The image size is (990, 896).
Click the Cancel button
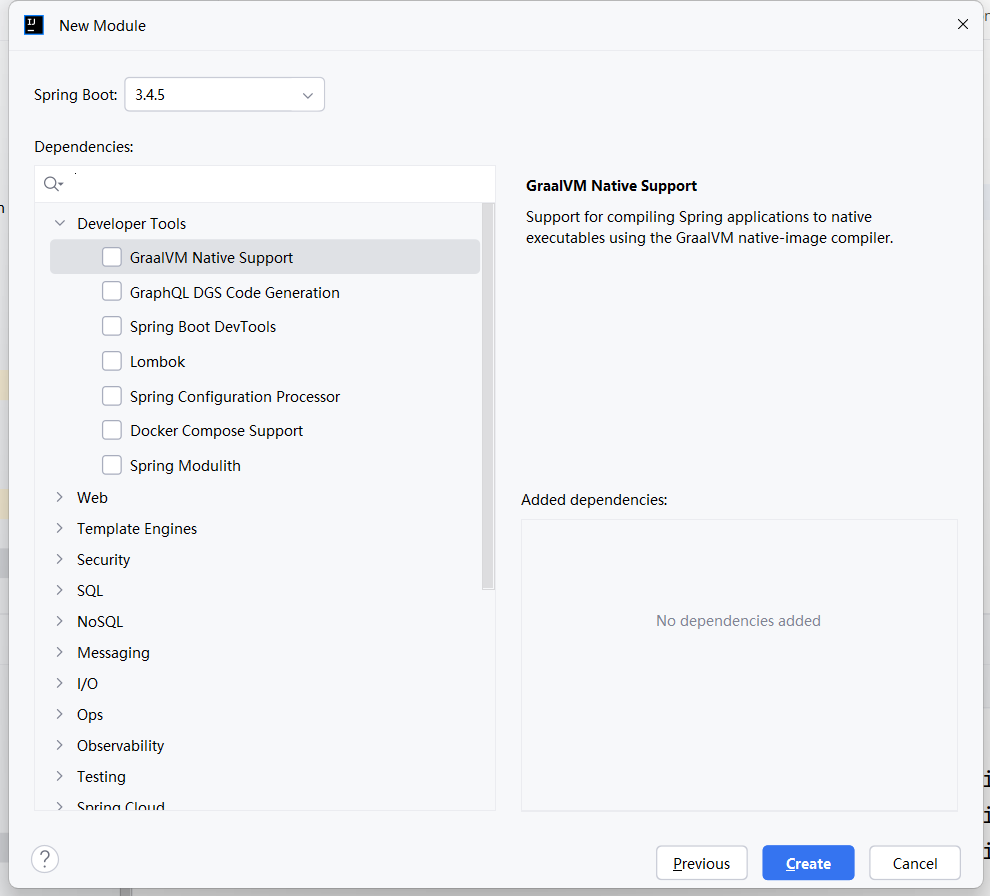915,863
